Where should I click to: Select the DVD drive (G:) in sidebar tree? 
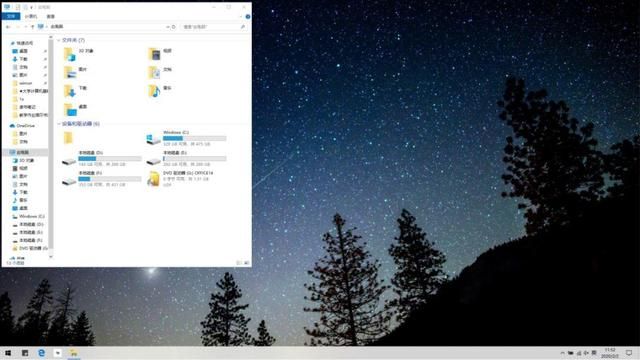pyautogui.click(x=33, y=248)
